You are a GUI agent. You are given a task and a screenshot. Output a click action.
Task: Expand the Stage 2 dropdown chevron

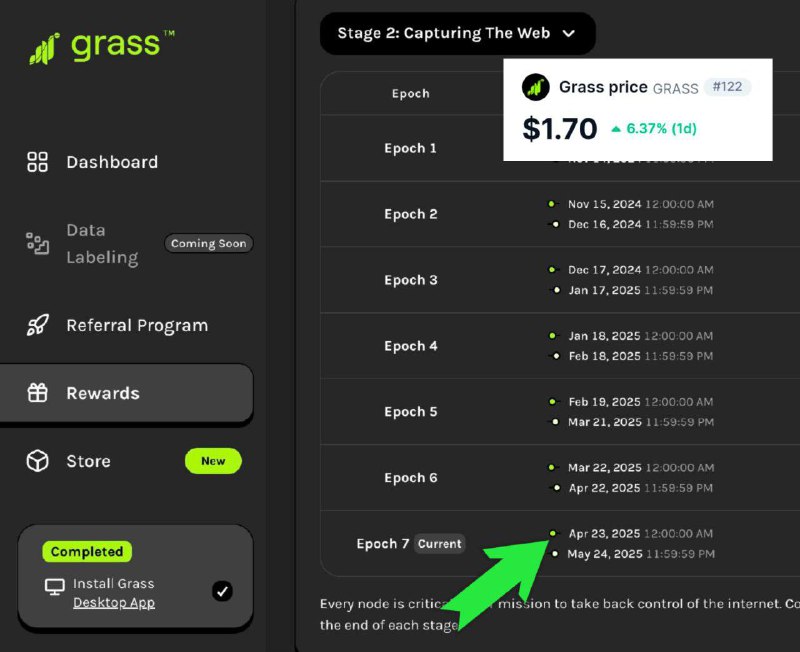click(x=568, y=34)
